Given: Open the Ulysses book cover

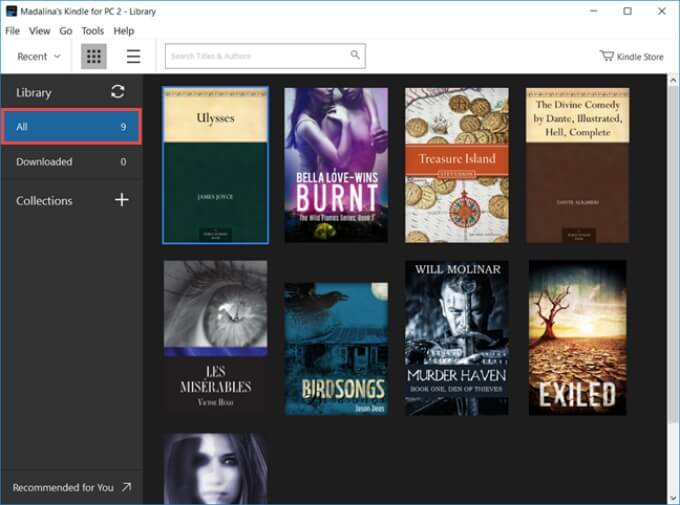Looking at the screenshot, I should click(216, 165).
